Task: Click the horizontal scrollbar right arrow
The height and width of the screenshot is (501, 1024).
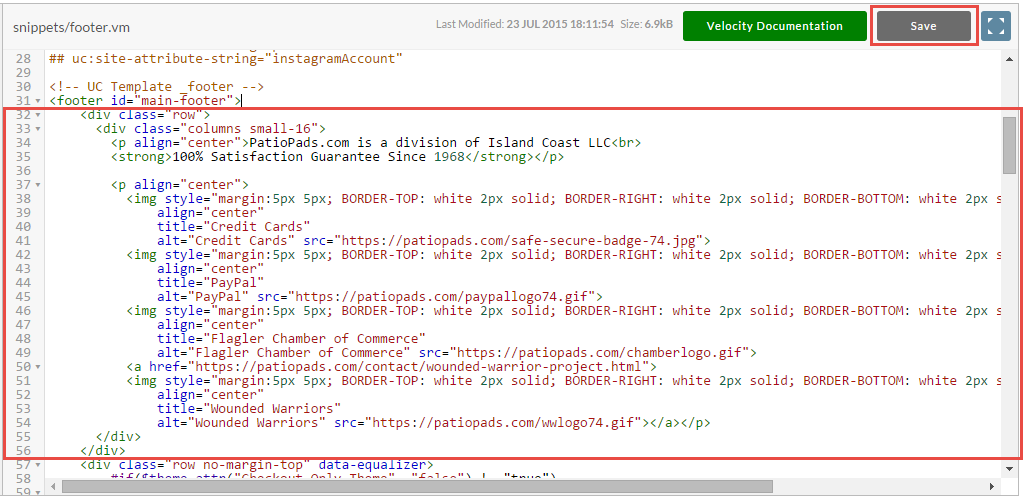Action: click(992, 487)
